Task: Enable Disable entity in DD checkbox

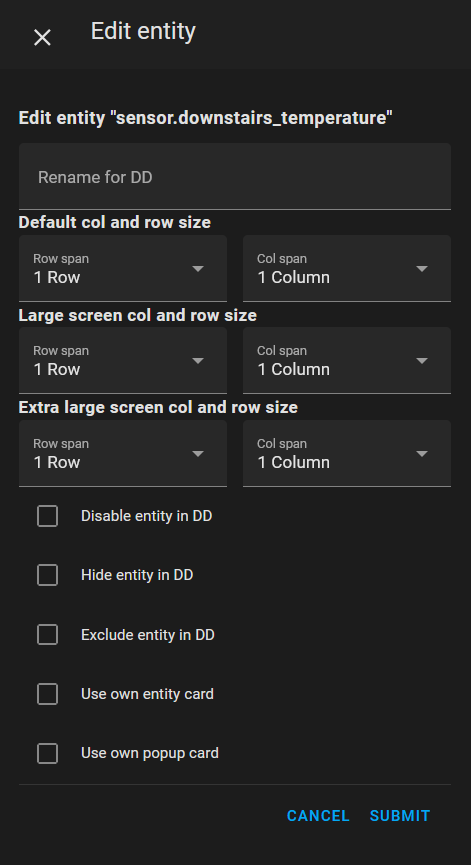Action: 47,516
